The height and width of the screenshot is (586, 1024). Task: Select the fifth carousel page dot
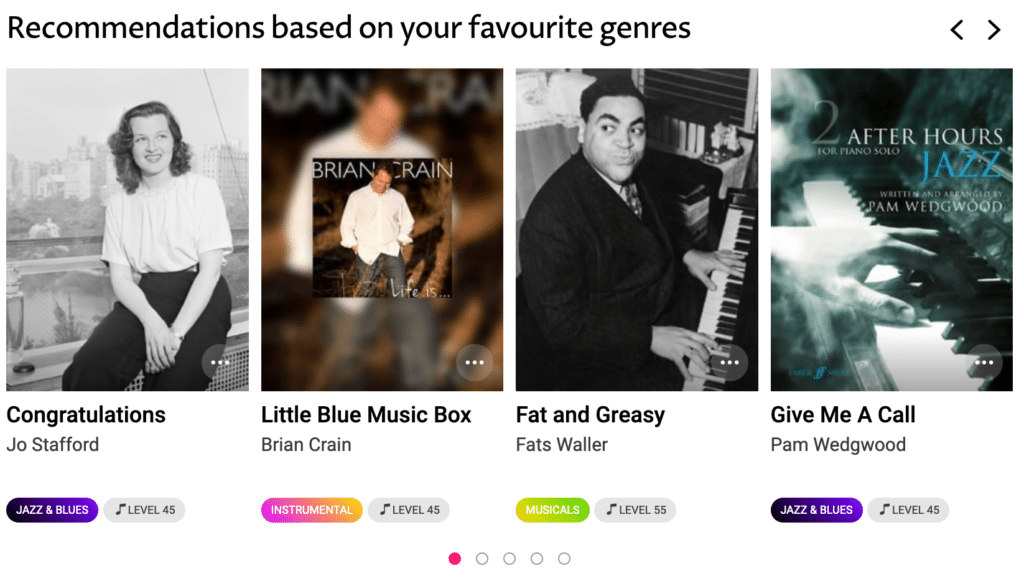(564, 558)
